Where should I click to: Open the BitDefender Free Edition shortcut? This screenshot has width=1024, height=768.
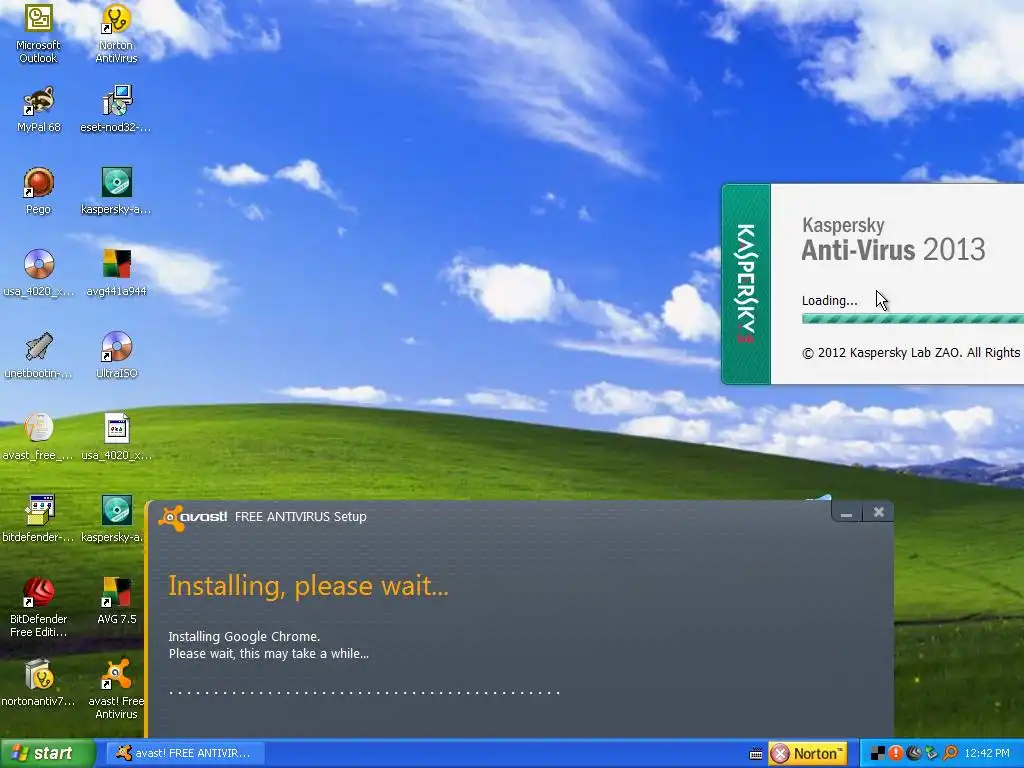38,607
